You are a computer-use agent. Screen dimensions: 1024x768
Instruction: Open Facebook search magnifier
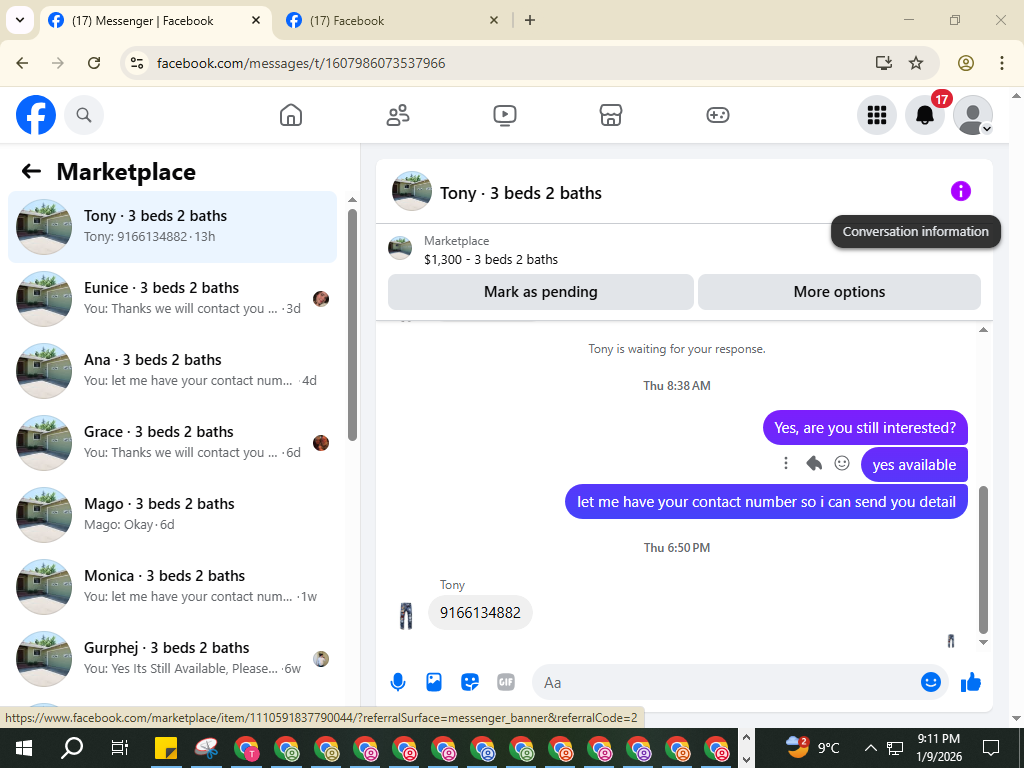[84, 115]
